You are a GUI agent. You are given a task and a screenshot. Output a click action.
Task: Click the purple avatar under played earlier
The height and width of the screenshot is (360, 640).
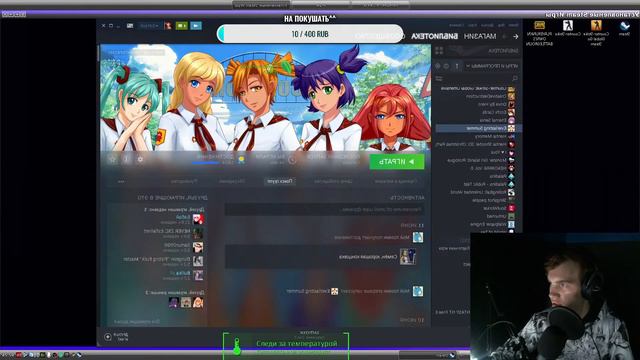(x=174, y=302)
